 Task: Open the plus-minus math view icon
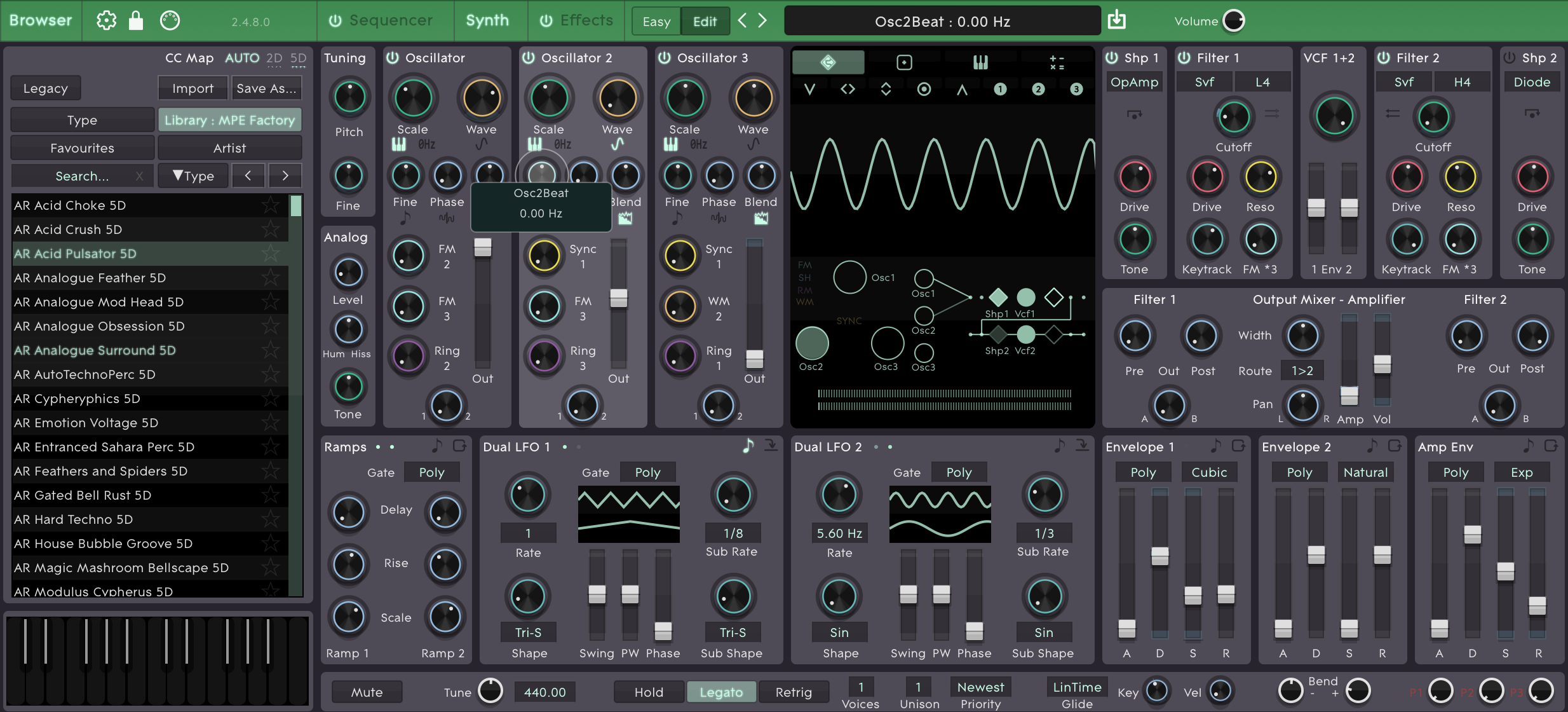tap(1057, 62)
